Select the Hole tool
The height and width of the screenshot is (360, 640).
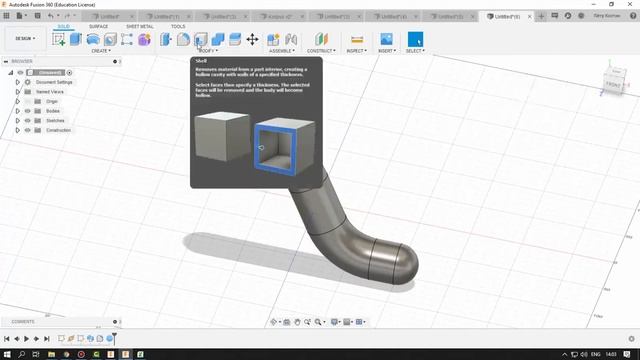click(110, 39)
